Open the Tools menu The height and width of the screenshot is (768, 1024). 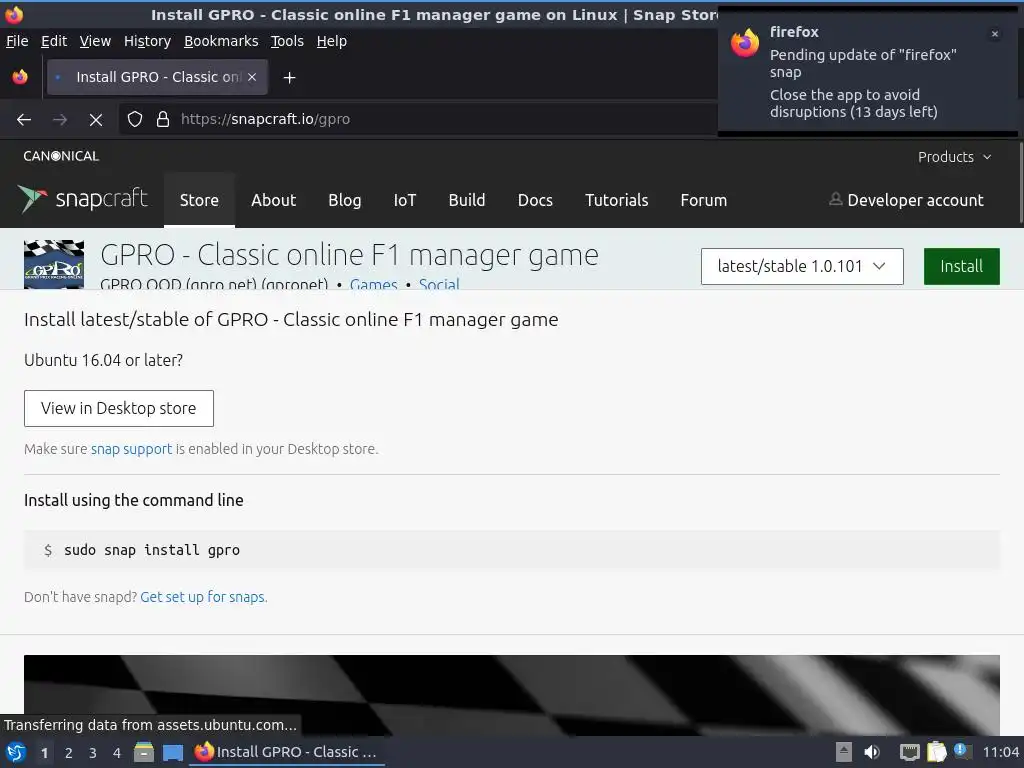(x=287, y=41)
